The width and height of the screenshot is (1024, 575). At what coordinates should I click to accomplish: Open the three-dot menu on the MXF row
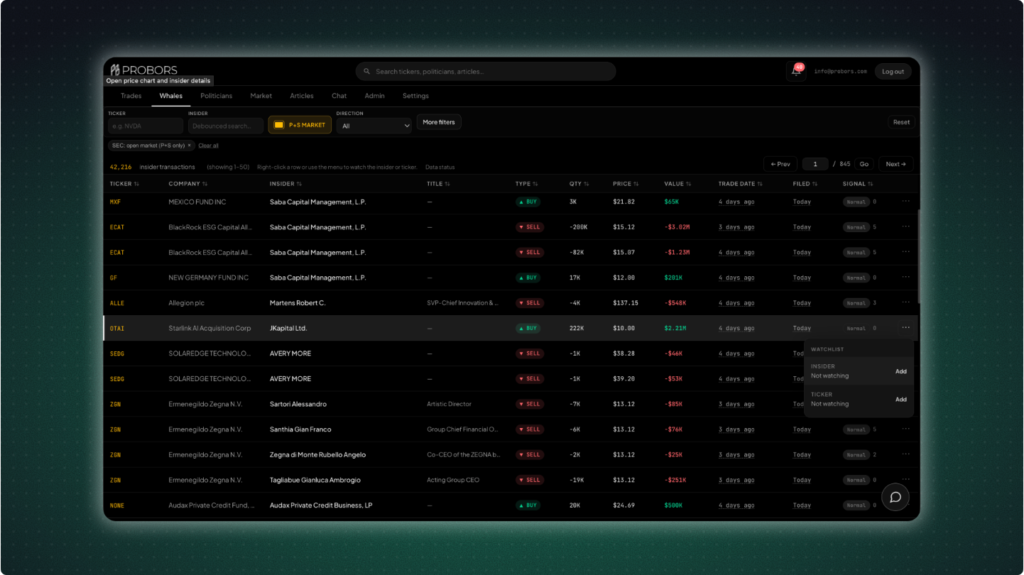(x=905, y=201)
